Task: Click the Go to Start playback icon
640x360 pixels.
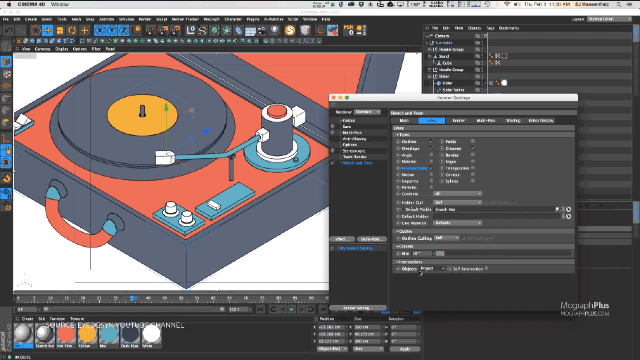Action: pos(260,309)
